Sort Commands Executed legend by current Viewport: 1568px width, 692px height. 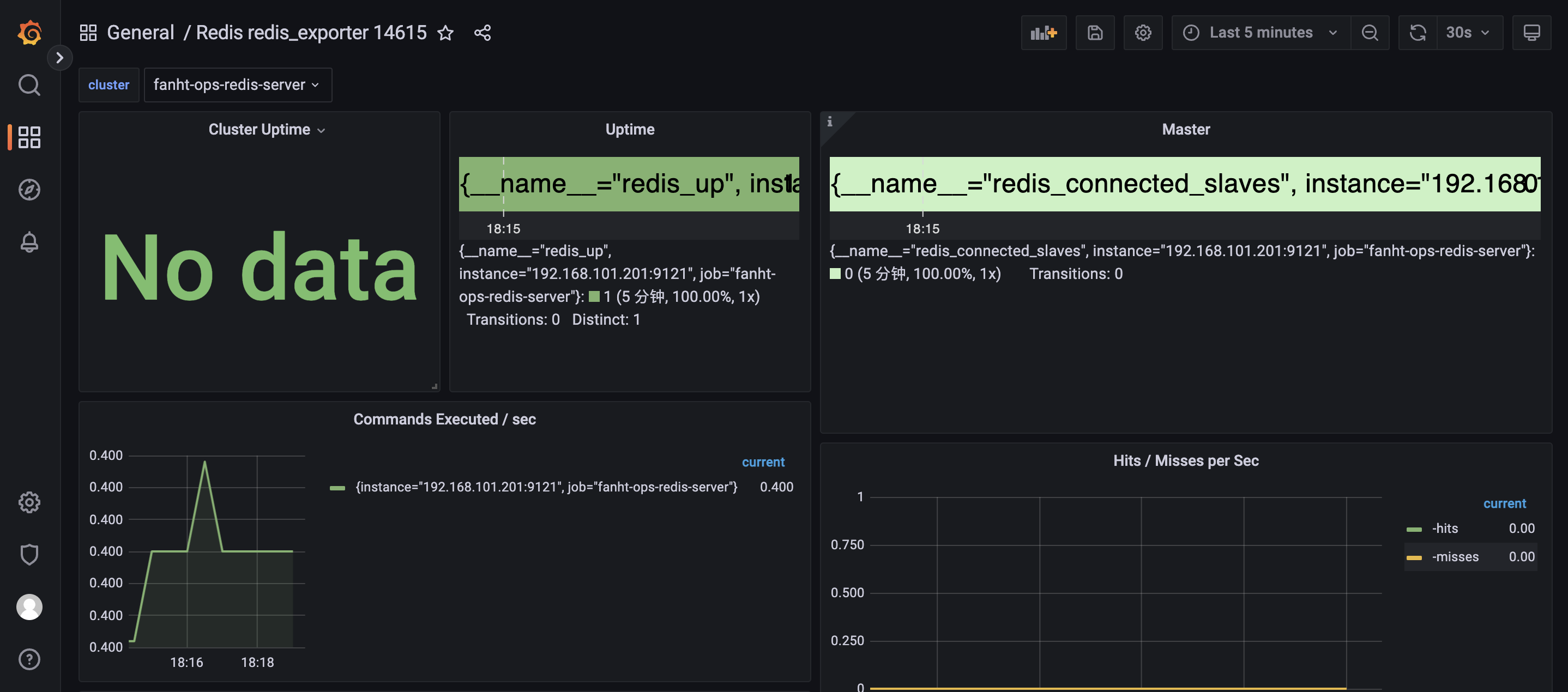coord(763,462)
